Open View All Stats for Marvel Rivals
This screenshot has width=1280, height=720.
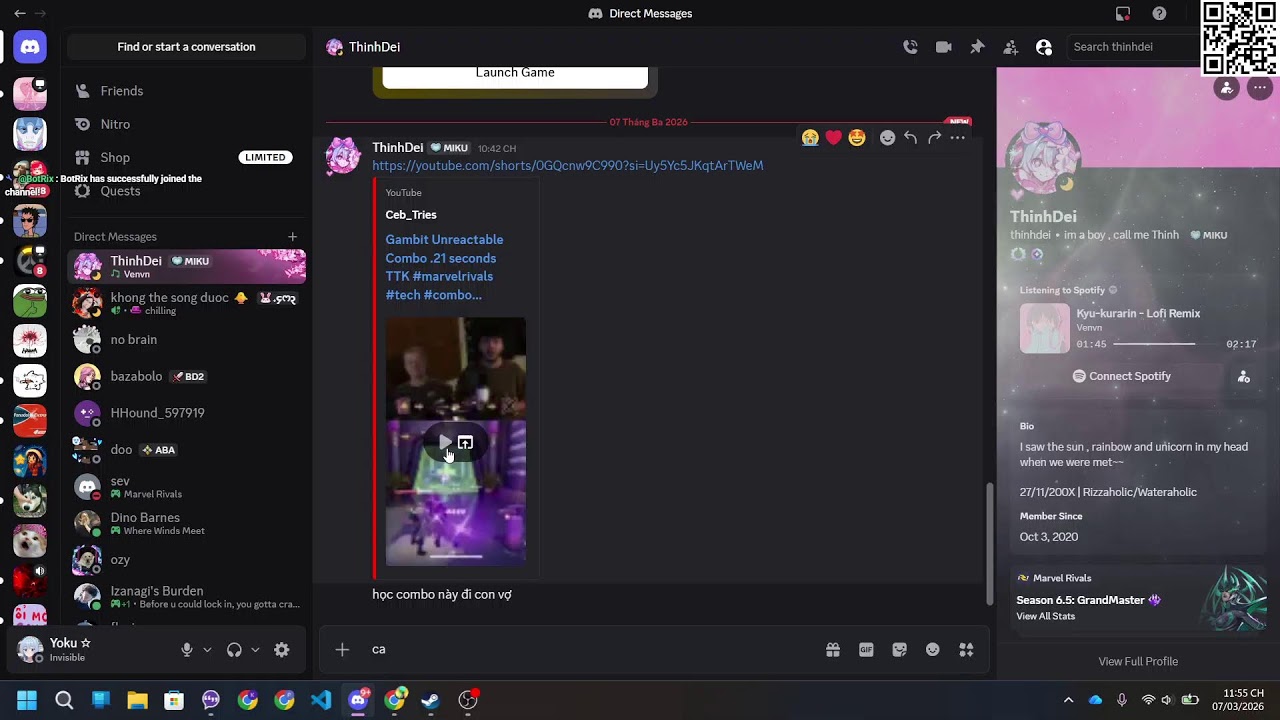point(1046,616)
